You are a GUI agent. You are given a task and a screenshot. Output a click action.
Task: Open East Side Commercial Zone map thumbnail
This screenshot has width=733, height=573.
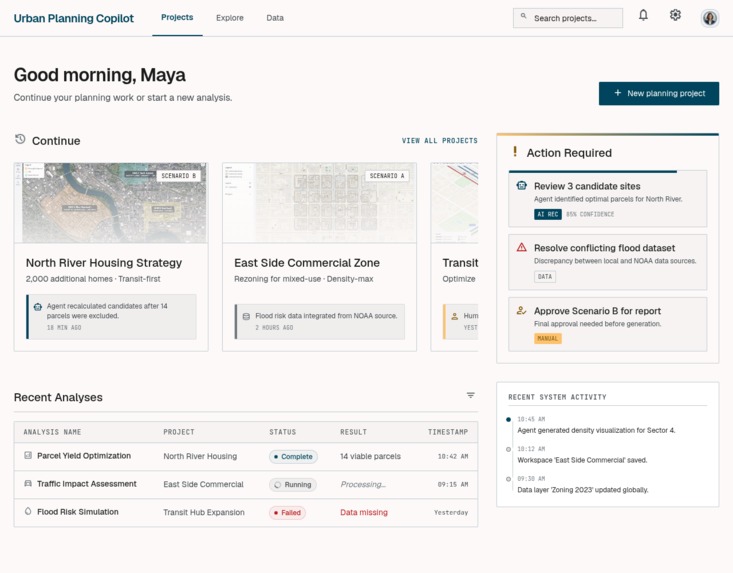[319, 202]
